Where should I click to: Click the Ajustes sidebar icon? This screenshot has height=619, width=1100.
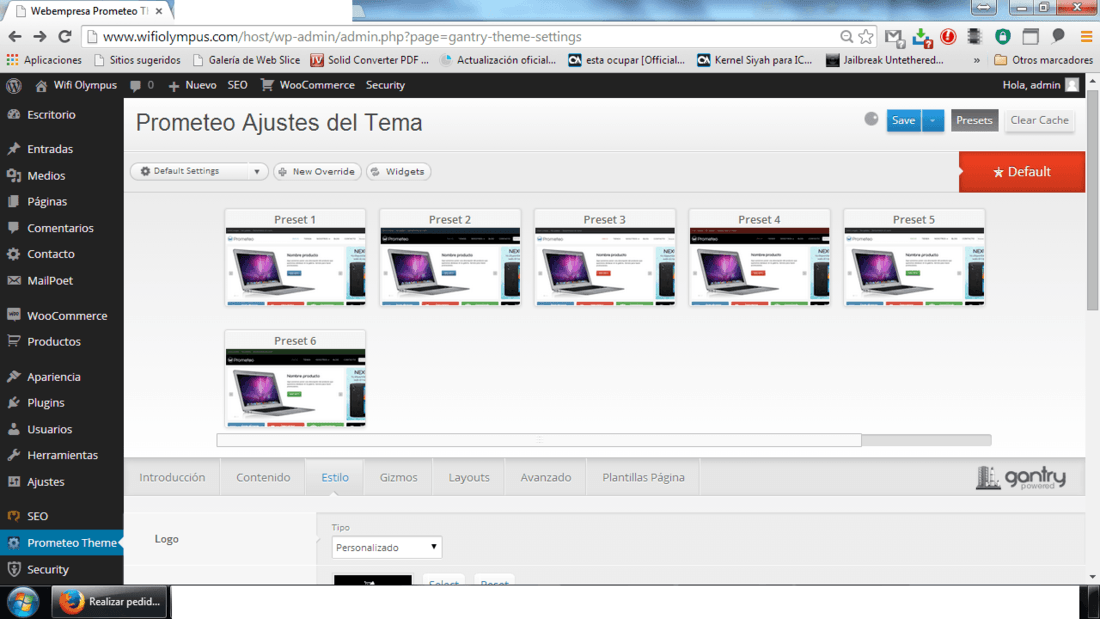pyautogui.click(x=13, y=481)
